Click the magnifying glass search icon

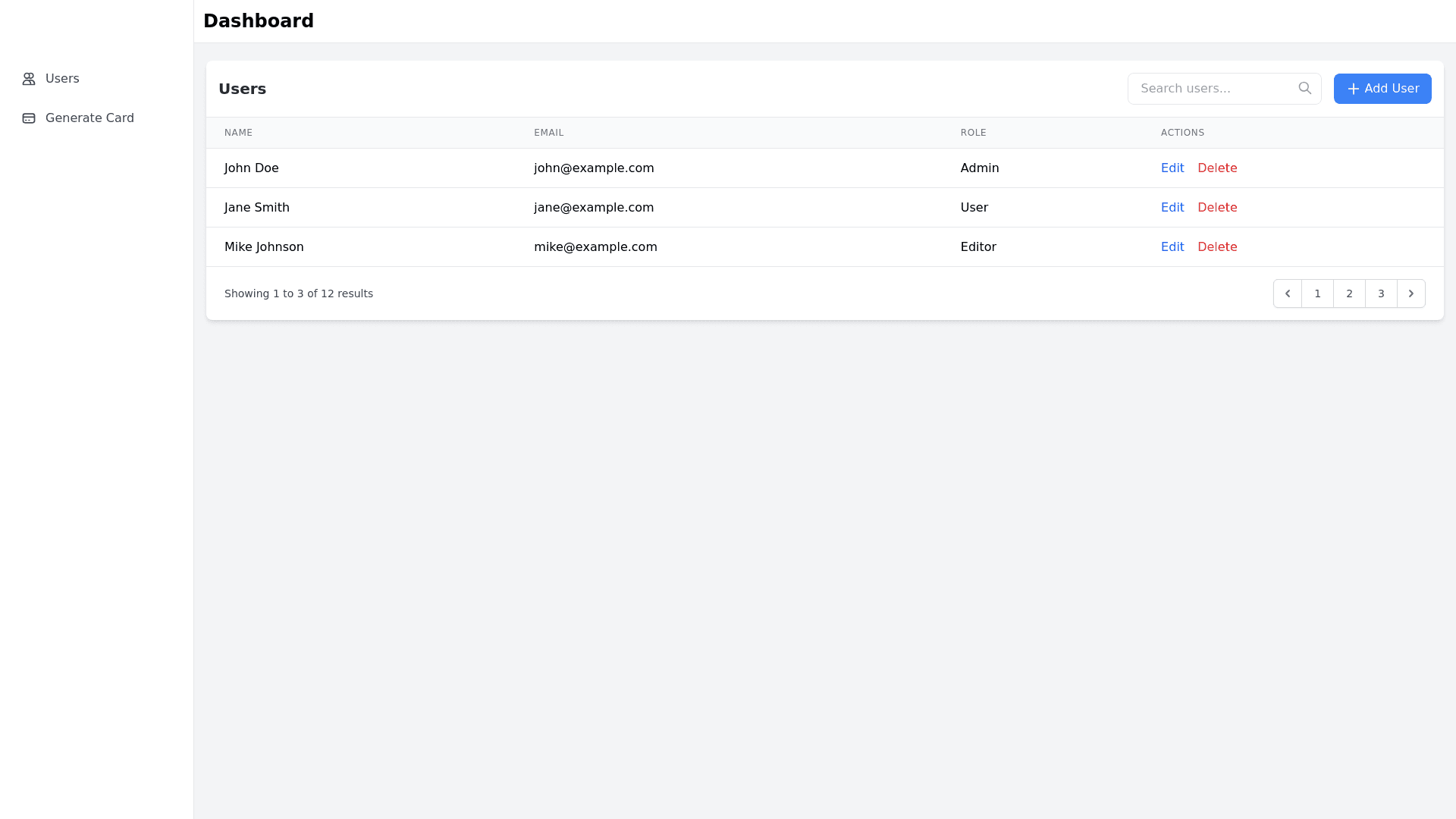coord(1304,89)
